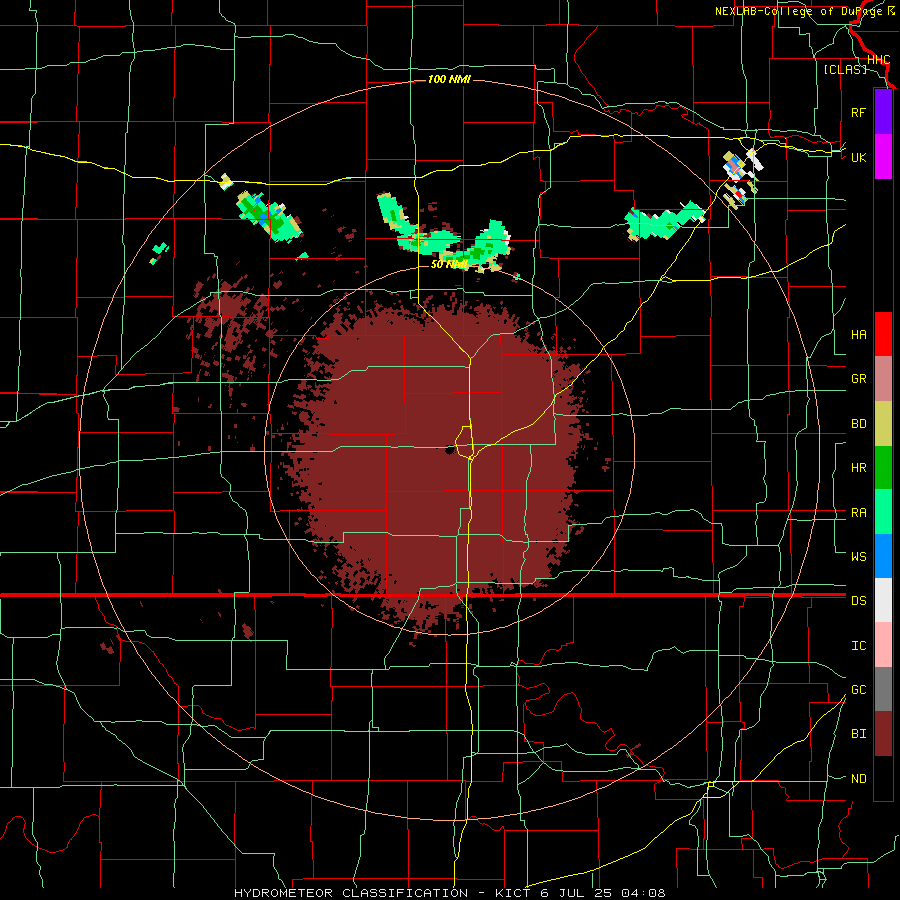Click the magenta UK legend color swatch
Screen dimensions: 900x900
(883, 156)
